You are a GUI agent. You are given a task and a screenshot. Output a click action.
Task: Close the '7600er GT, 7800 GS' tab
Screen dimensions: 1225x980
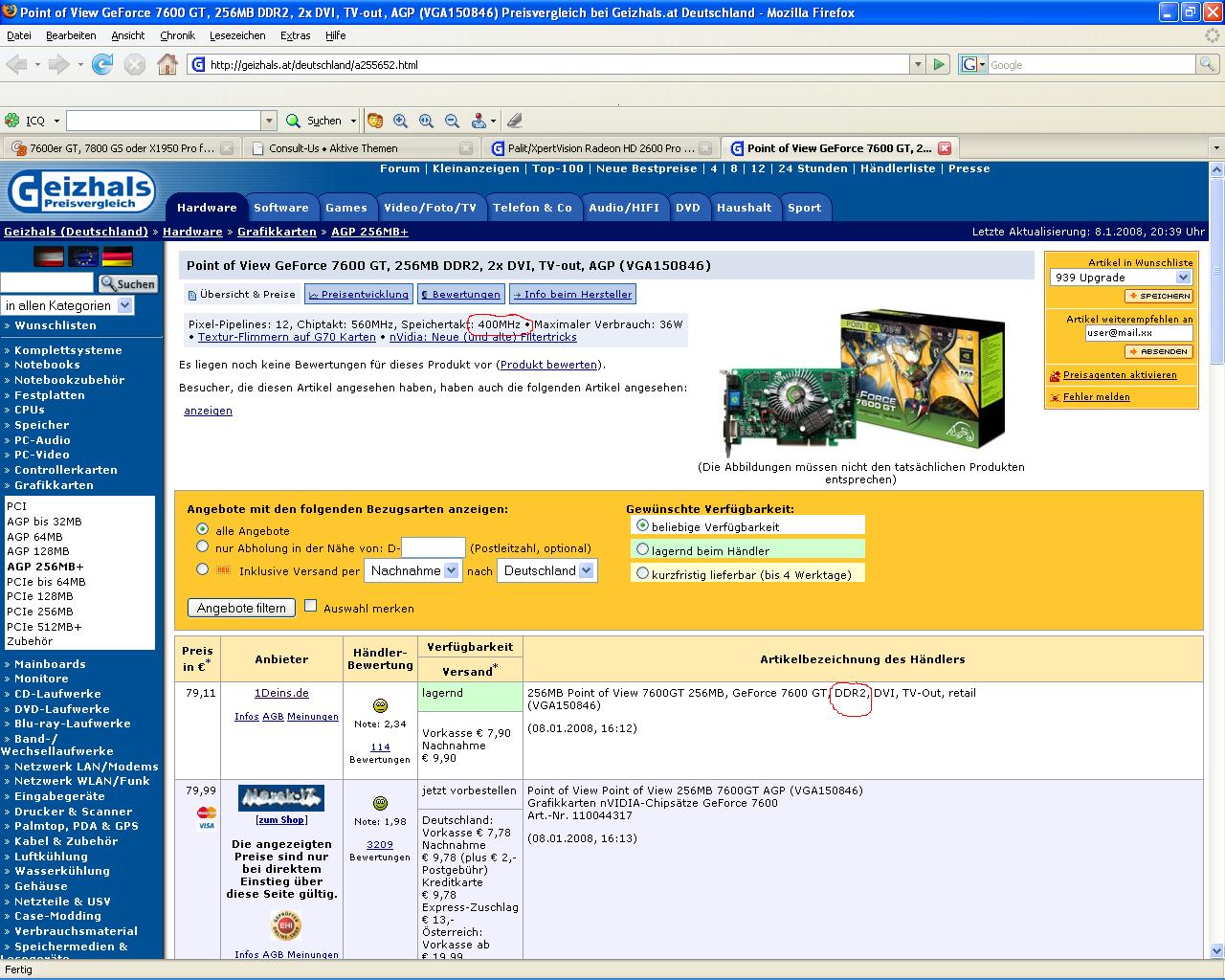227,148
